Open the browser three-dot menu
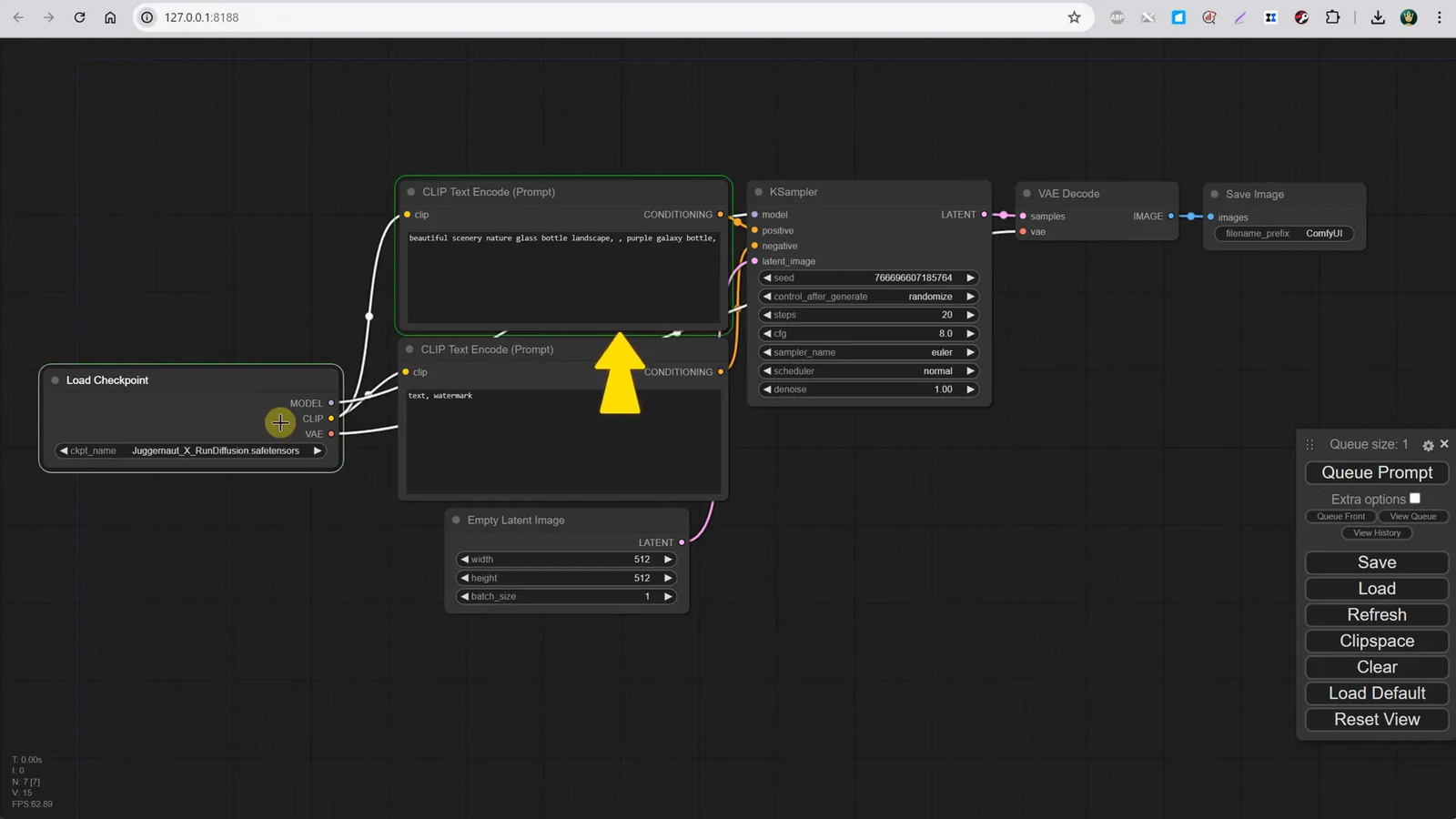 [x=1439, y=17]
